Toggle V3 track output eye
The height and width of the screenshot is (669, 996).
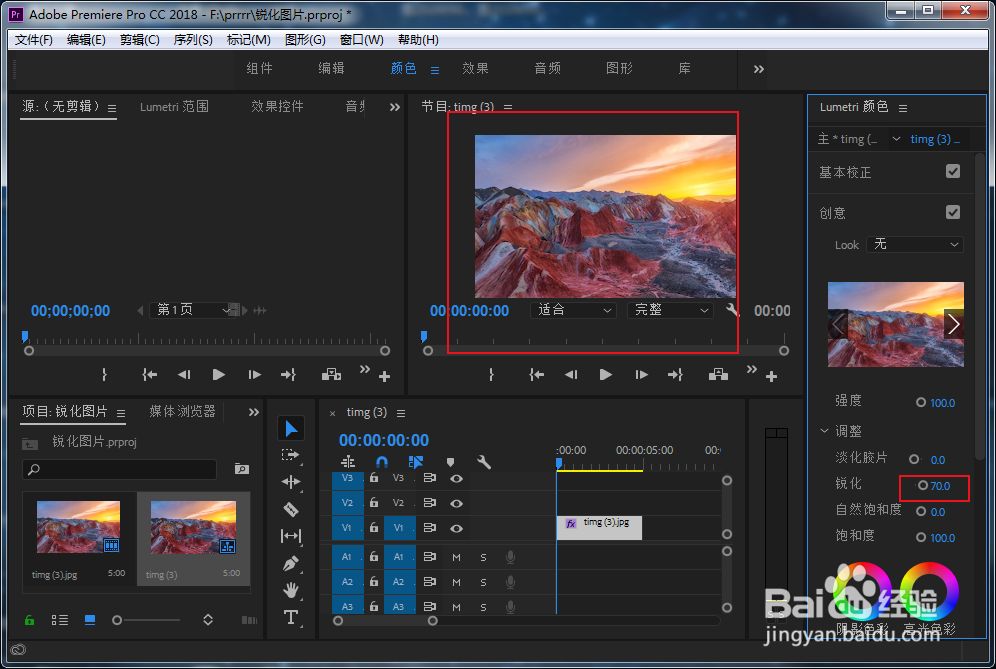click(456, 478)
